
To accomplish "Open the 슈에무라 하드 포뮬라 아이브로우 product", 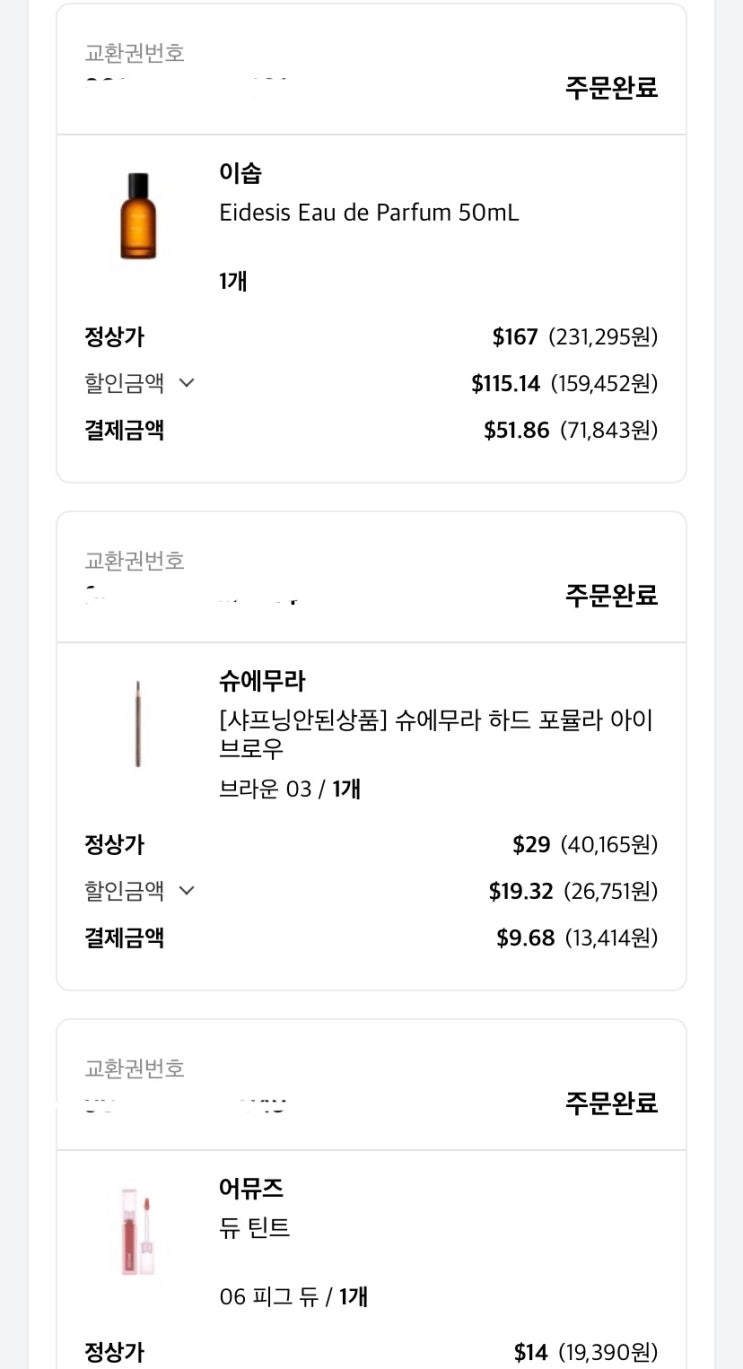I will point(435,734).
